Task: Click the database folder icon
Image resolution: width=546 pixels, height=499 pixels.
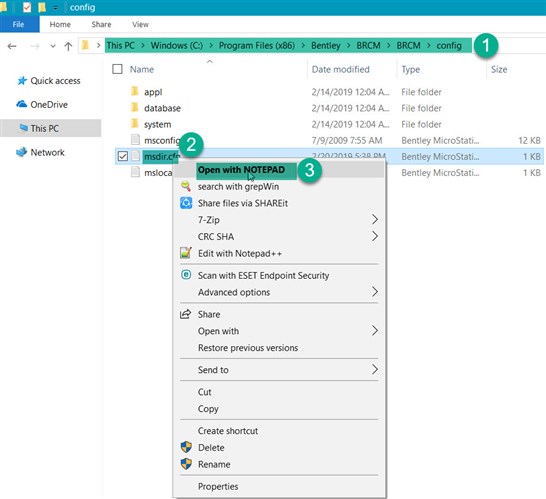Action: pyautogui.click(x=135, y=107)
